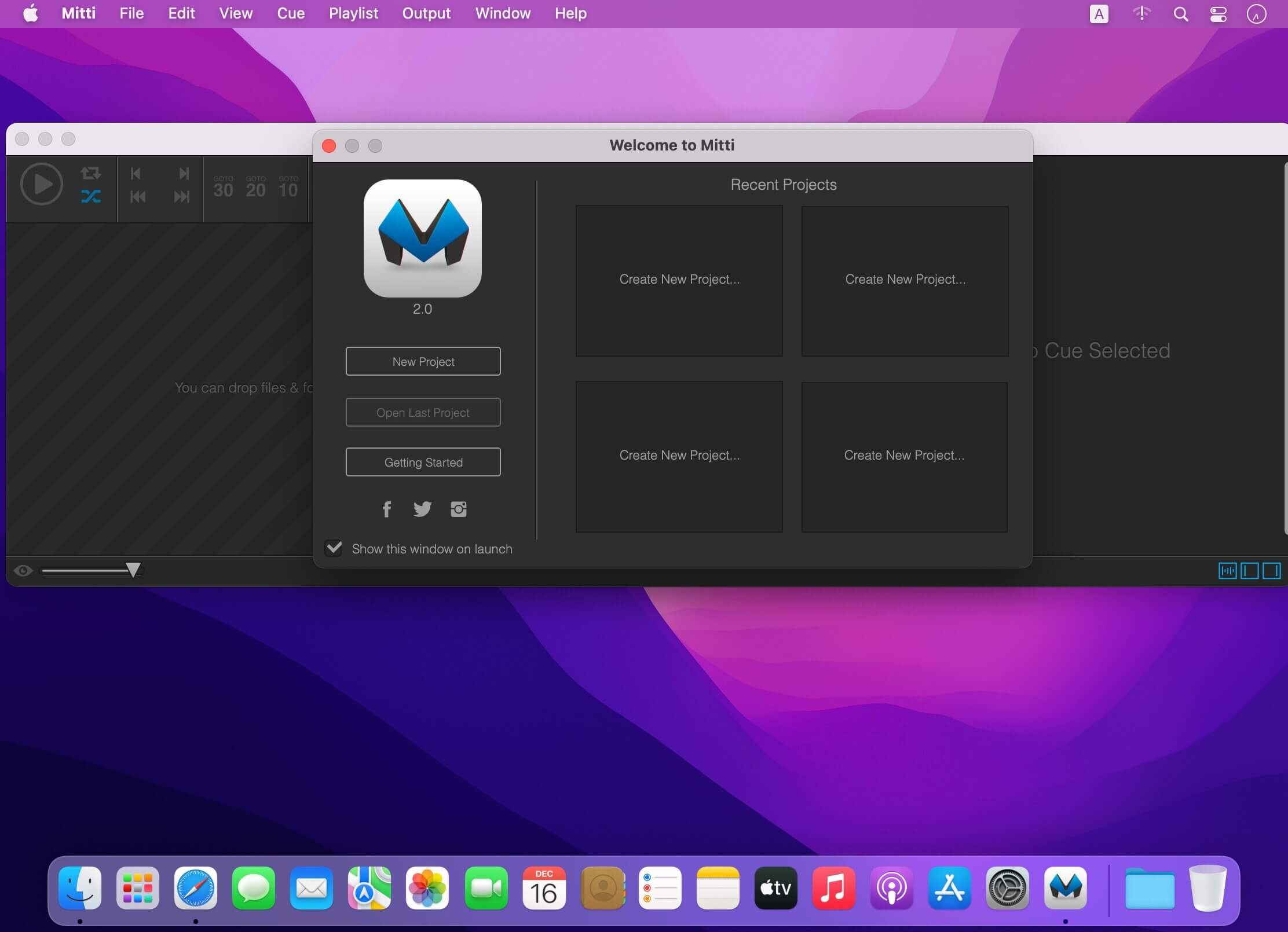Screen dimensions: 1288x932
Task: Toggle the shuffle playback icon
Action: pos(91,197)
